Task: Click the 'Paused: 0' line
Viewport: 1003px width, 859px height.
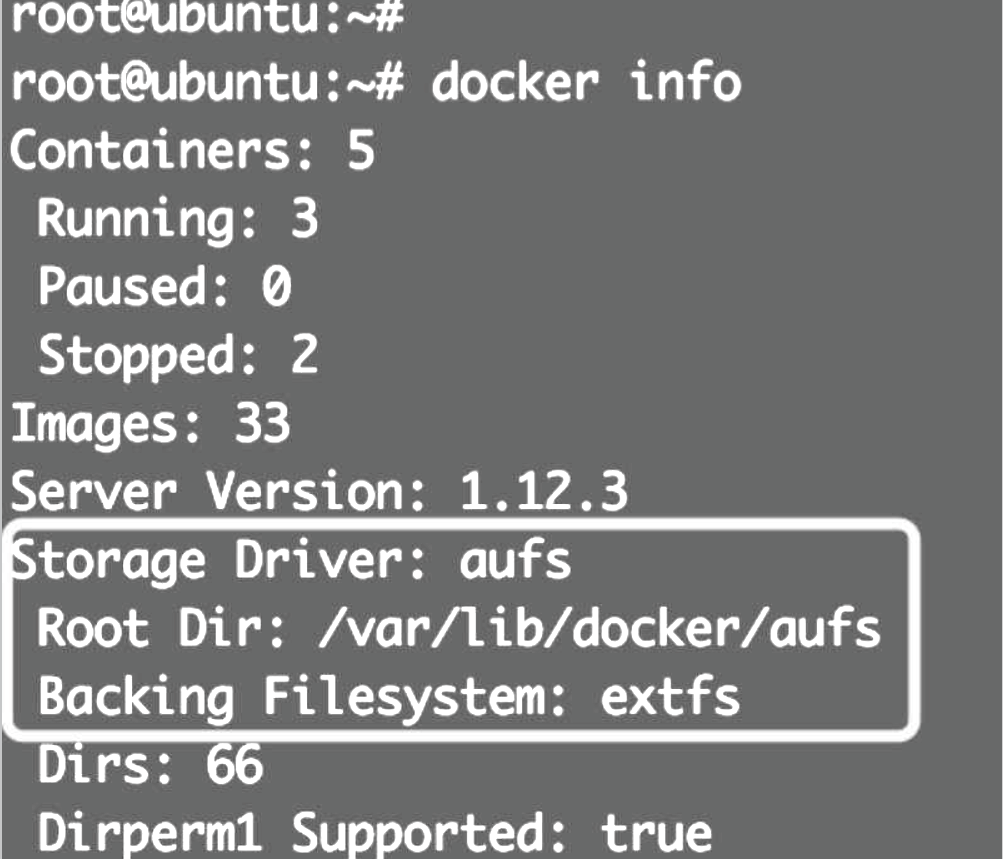Action: point(166,287)
